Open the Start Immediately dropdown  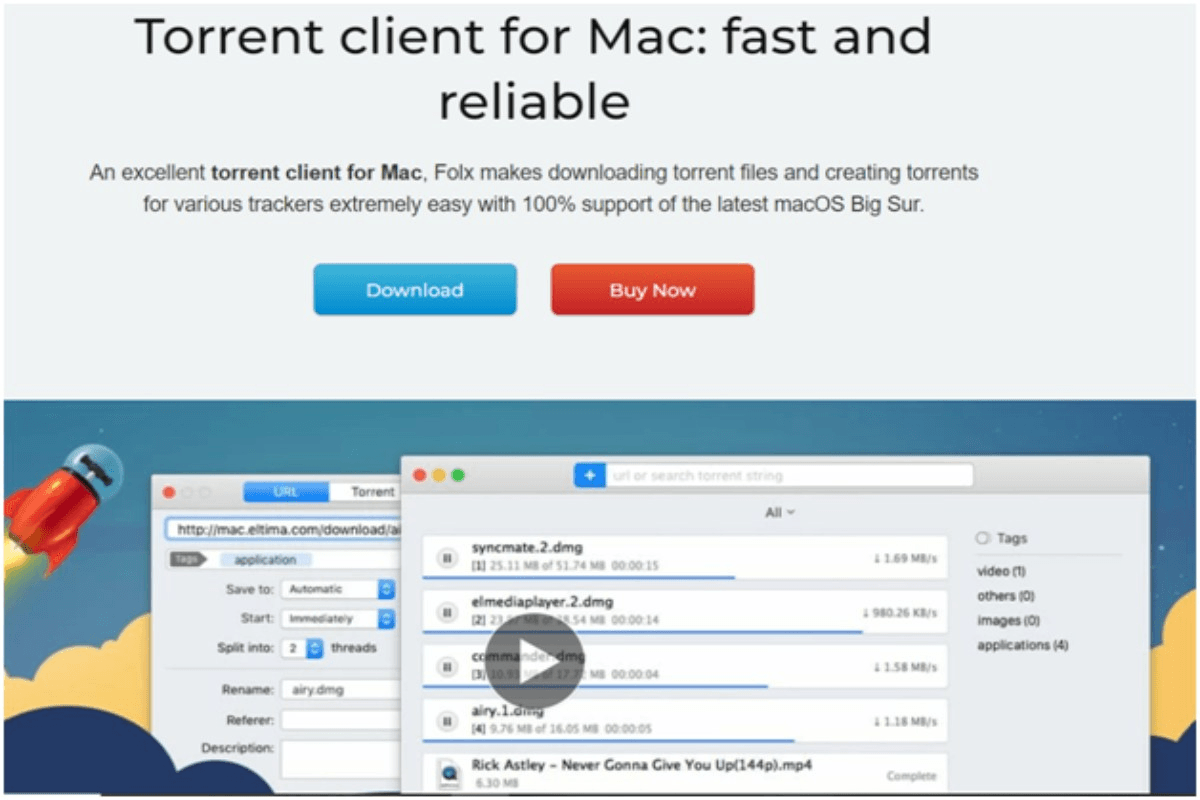pos(338,618)
